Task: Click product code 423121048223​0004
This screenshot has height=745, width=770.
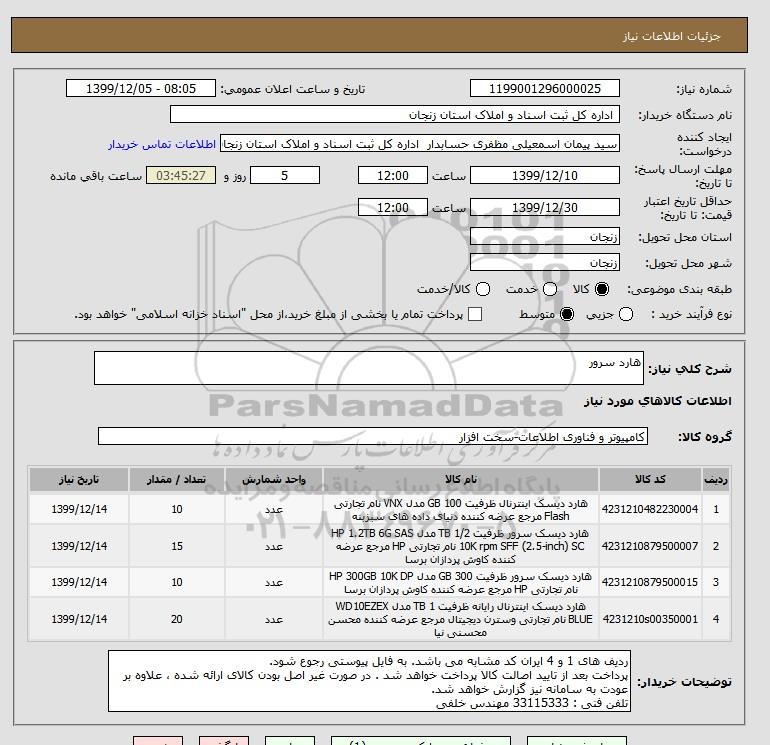Action: click(650, 509)
